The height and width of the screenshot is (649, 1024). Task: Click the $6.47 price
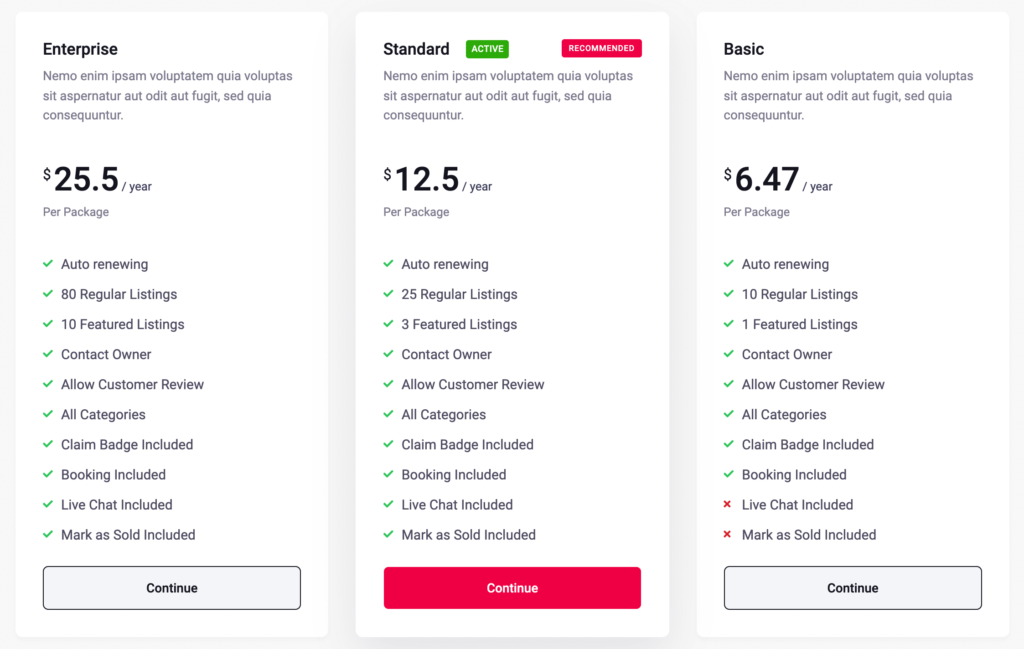tap(761, 179)
